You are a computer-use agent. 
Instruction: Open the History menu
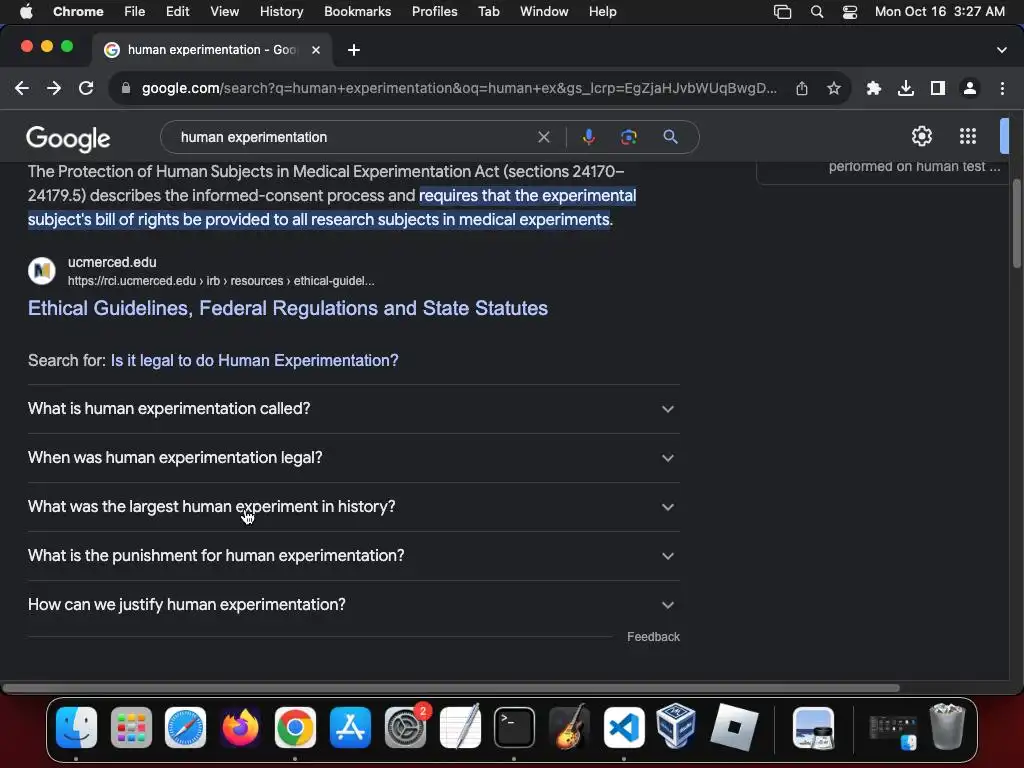pyautogui.click(x=281, y=12)
